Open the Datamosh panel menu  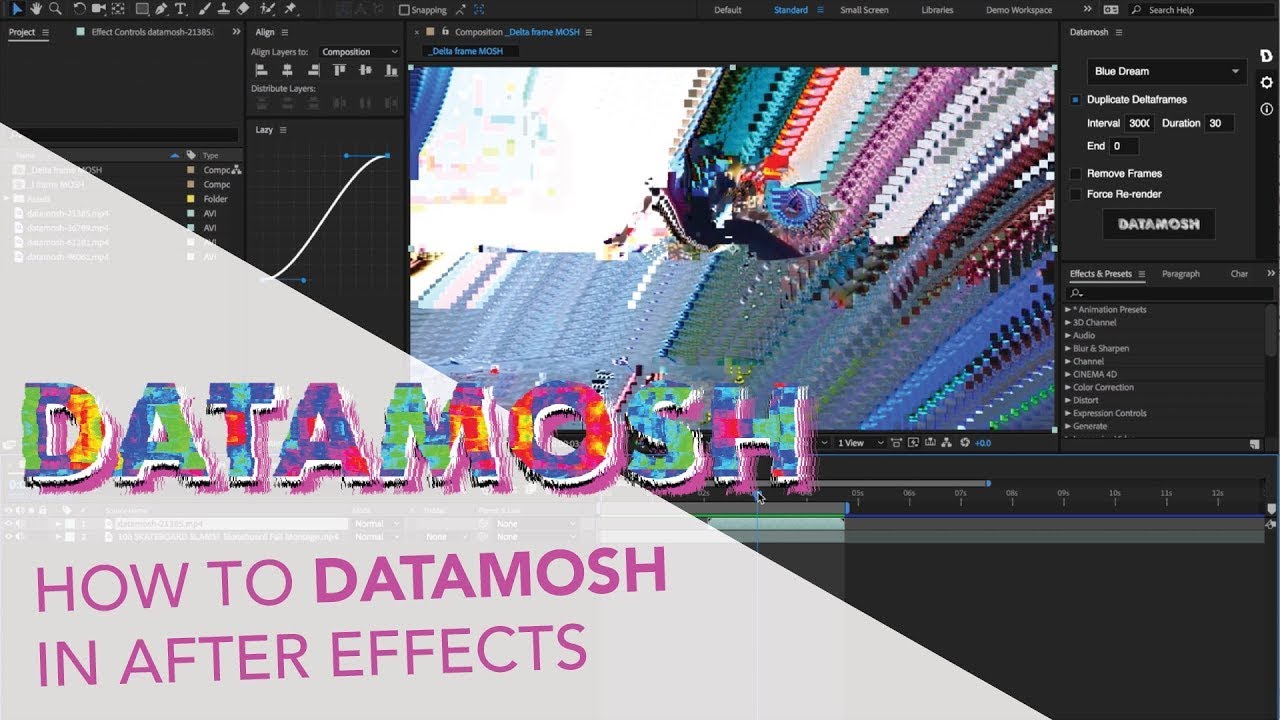click(x=1118, y=33)
